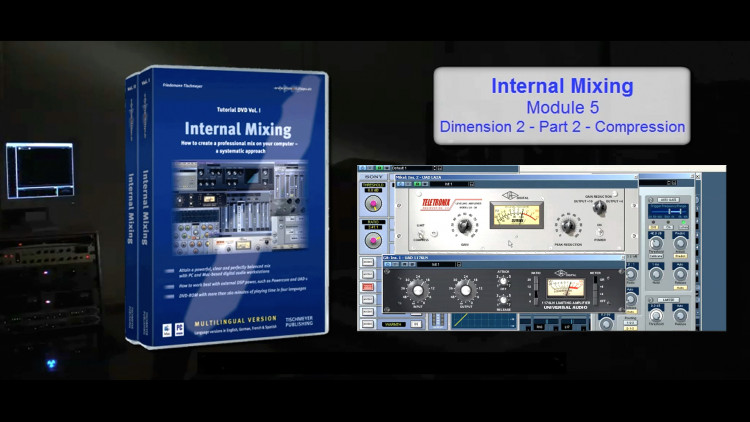Click the compression curve graph
Viewport: 750px width, 422px height.
click(x=484, y=321)
